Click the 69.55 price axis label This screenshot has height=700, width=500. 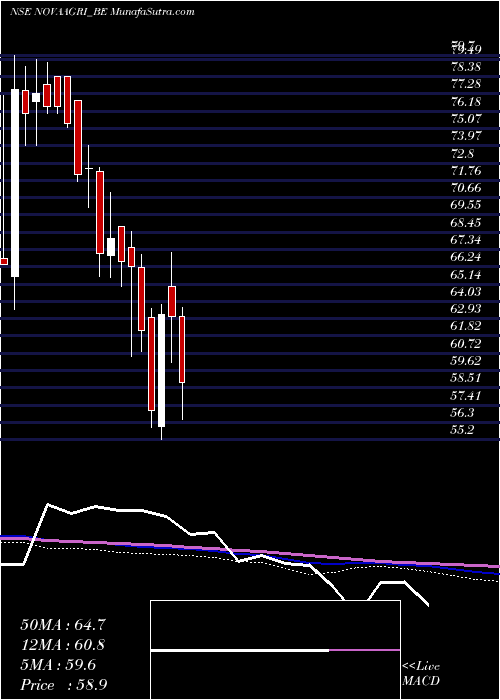466,205
